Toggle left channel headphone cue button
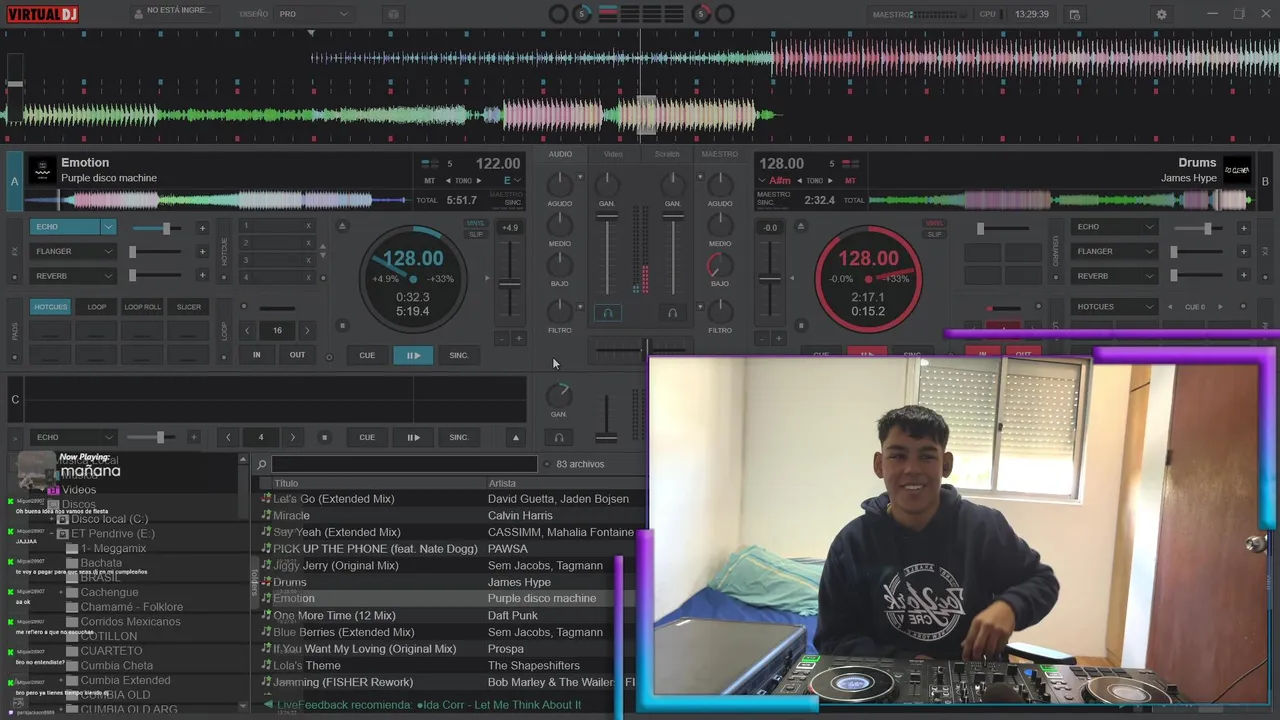This screenshot has height=720, width=1280. (x=607, y=313)
